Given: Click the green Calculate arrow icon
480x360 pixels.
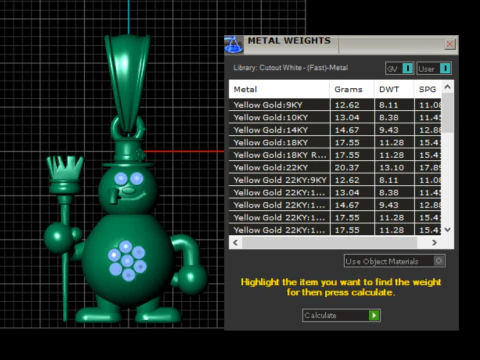Looking at the screenshot, I should (374, 315).
